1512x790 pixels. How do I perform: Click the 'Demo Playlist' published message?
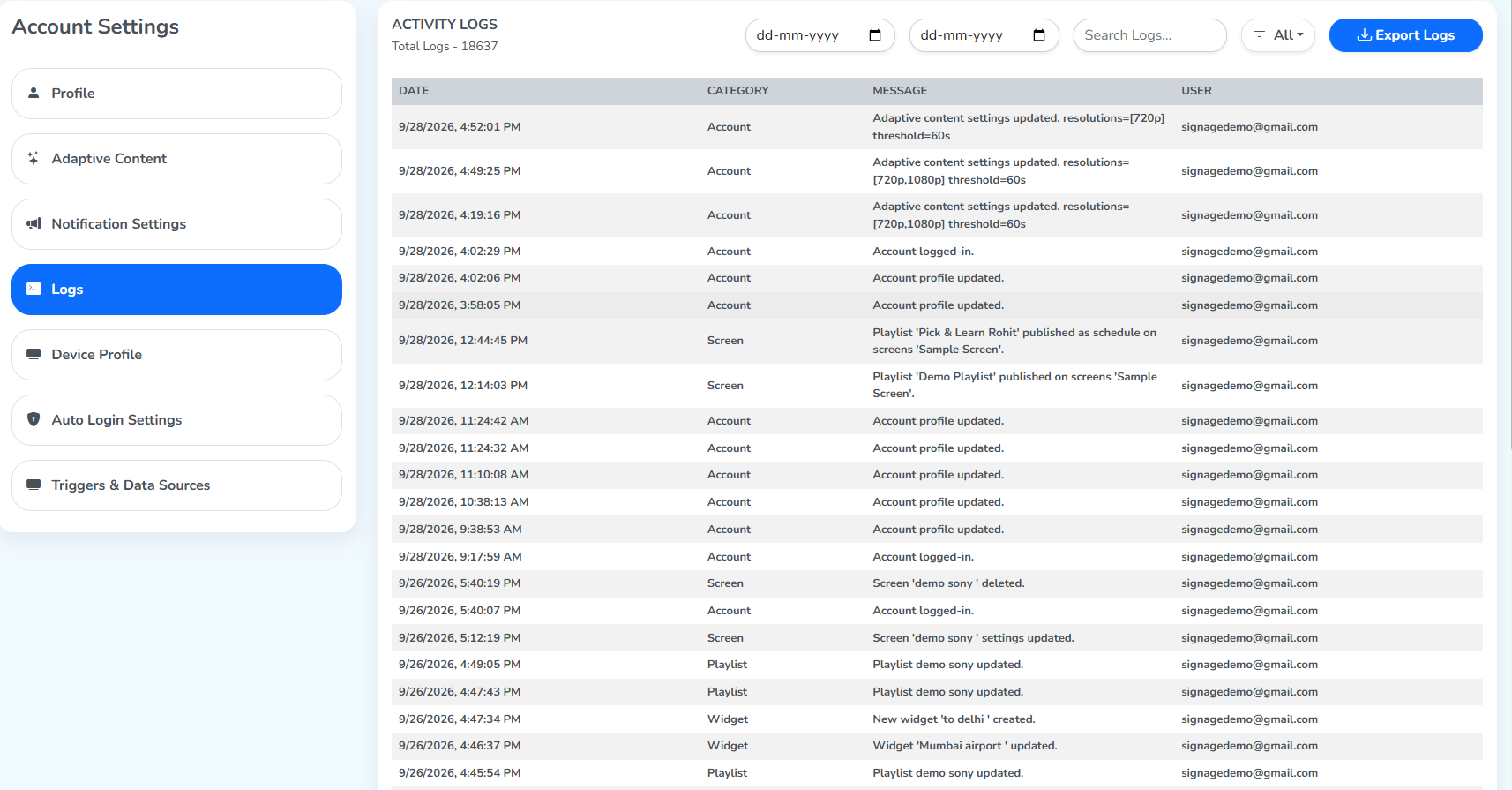[x=1014, y=386]
